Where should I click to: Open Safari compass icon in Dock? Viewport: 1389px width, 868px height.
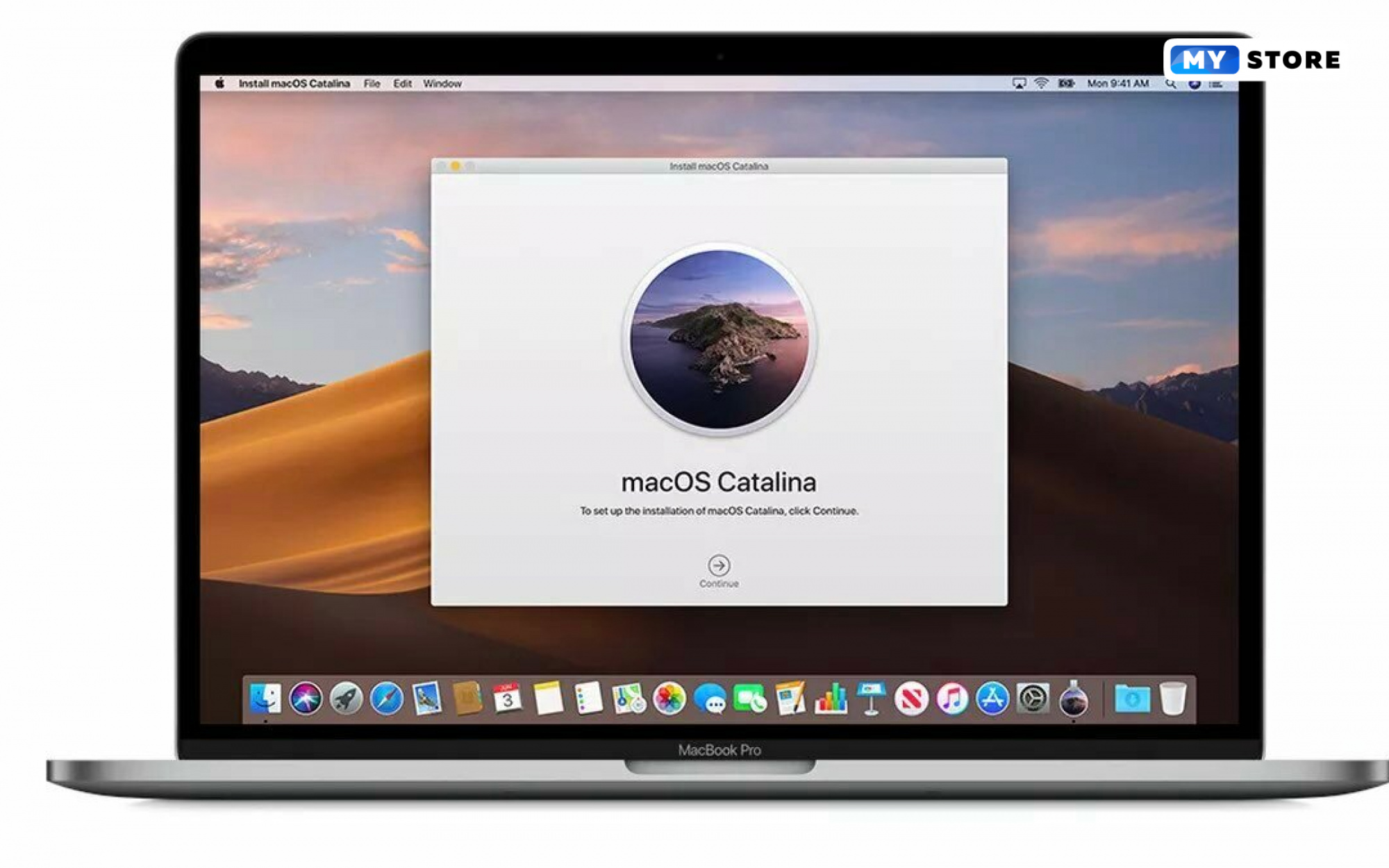[386, 699]
